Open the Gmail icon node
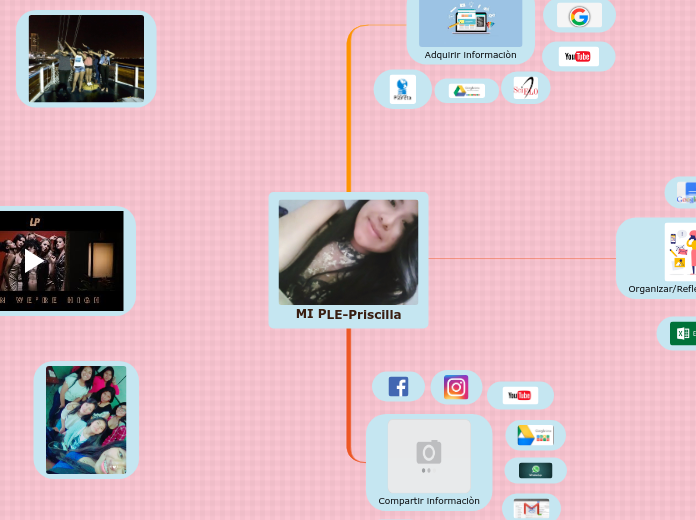The image size is (696, 520). (531, 509)
